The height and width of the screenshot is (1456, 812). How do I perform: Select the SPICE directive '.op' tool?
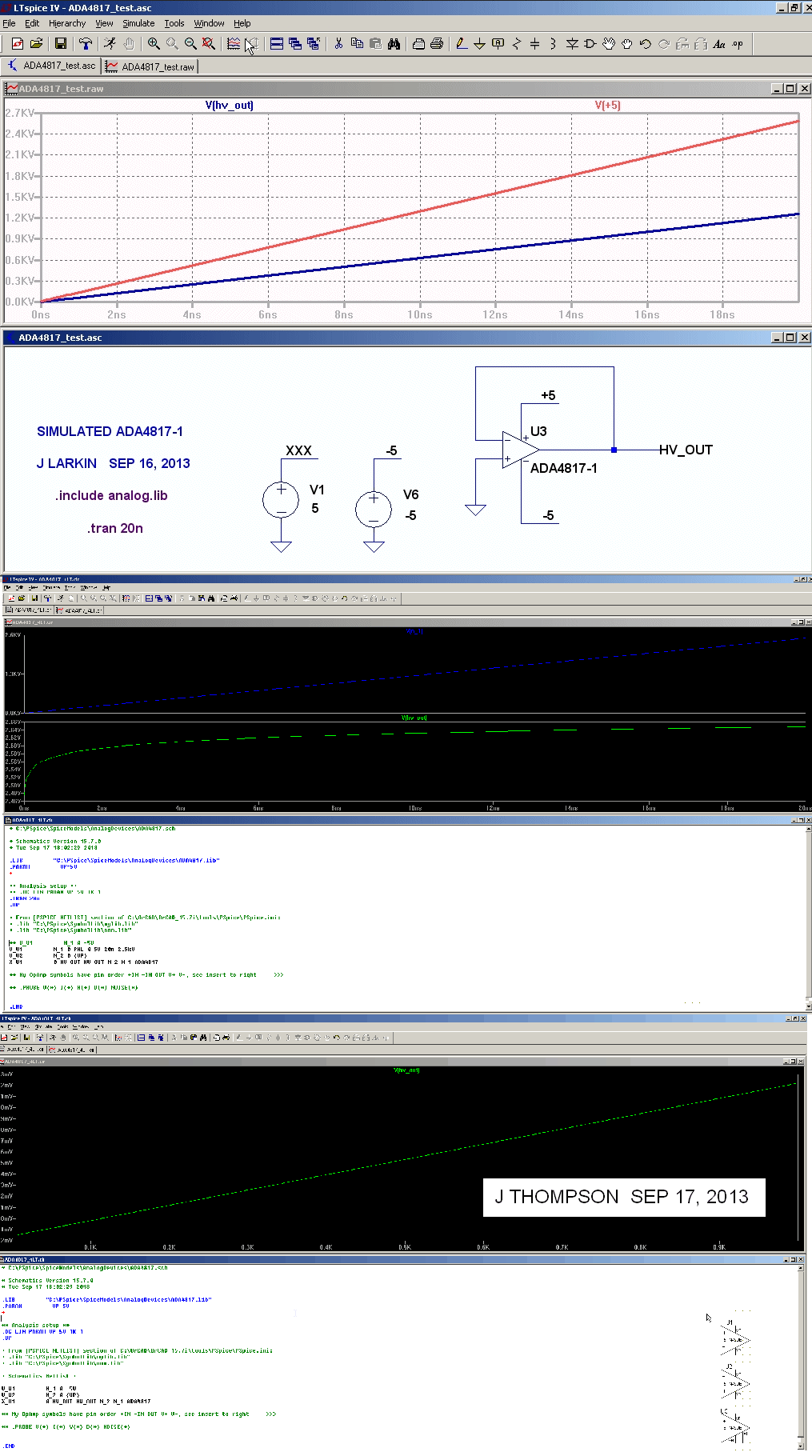tap(738, 44)
